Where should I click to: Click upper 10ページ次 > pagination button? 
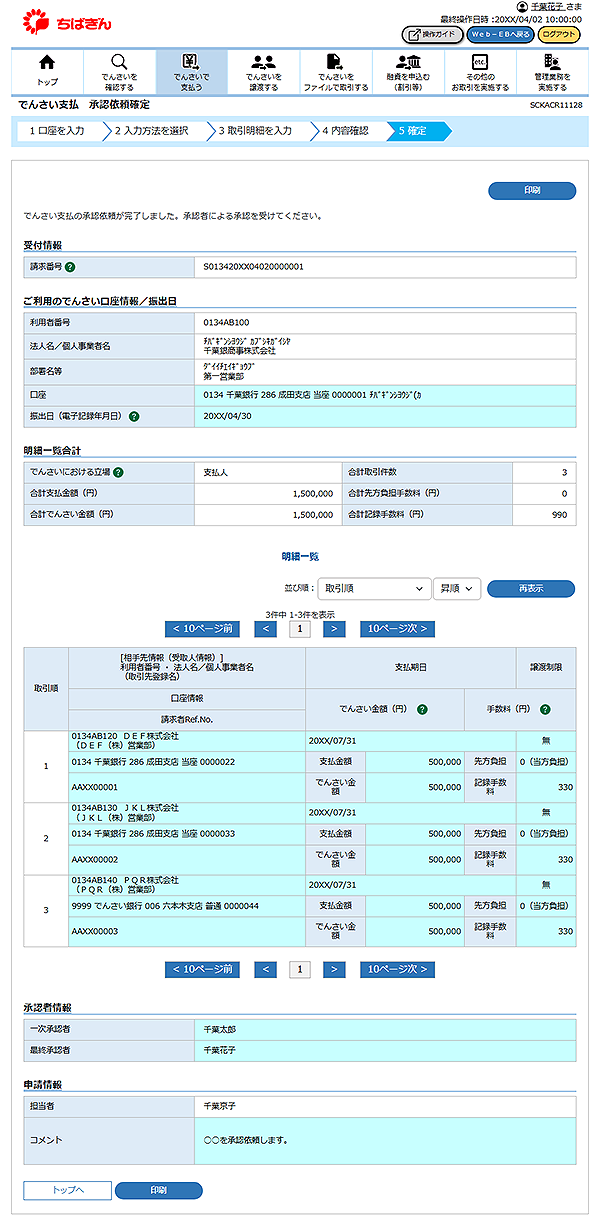398,629
